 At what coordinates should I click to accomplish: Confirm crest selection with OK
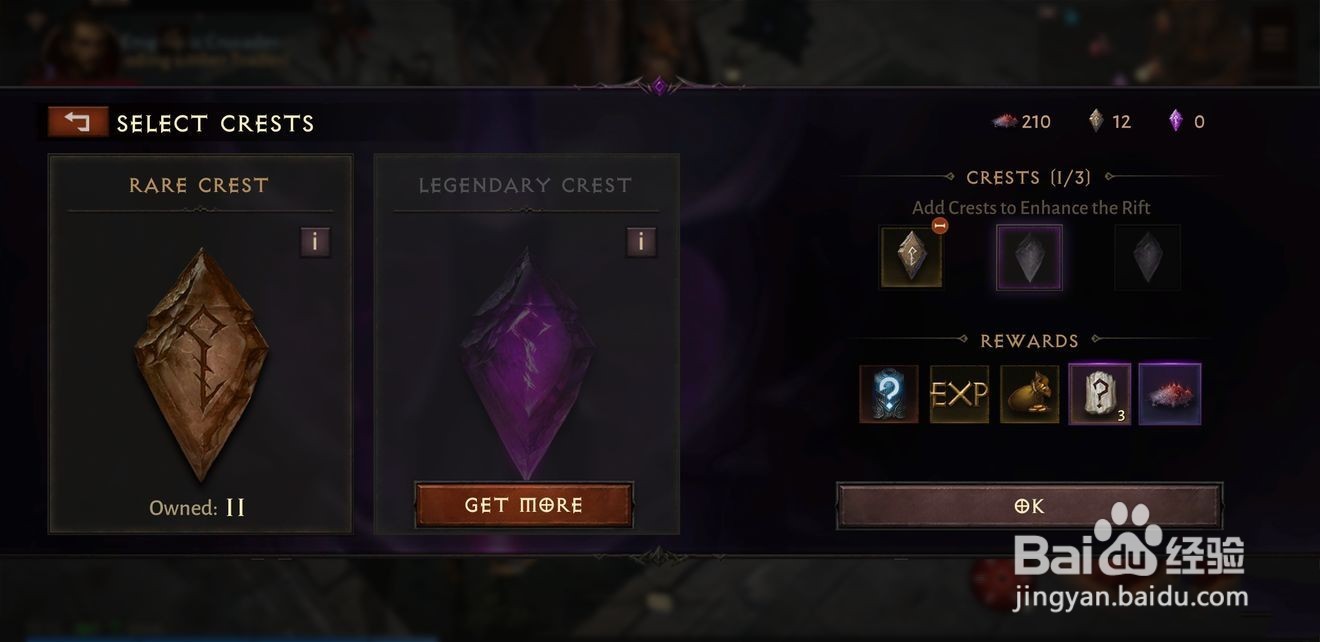[1029, 506]
